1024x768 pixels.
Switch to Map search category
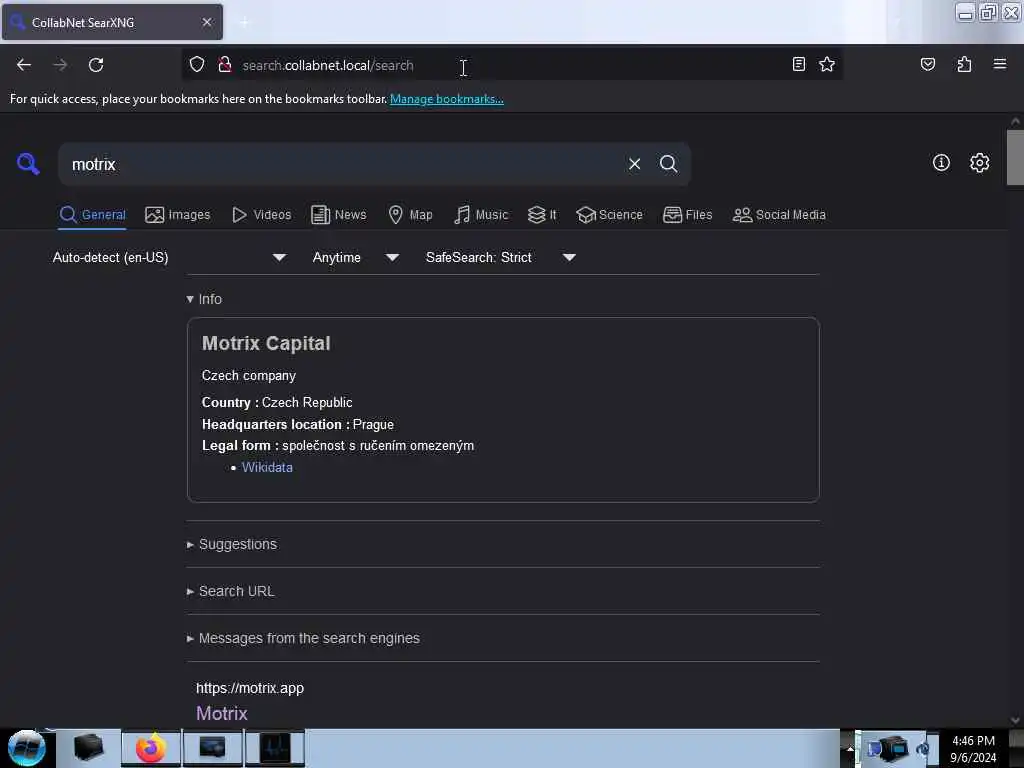[x=410, y=215]
